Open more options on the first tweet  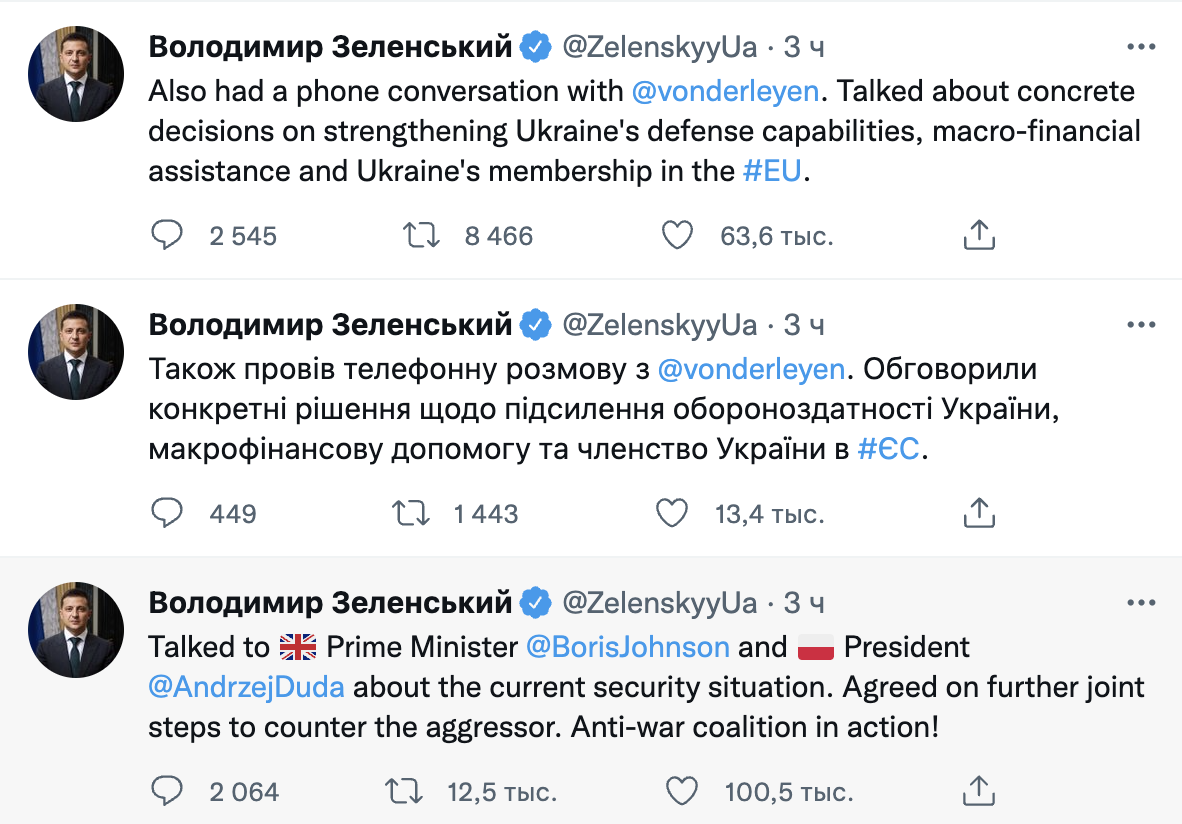click(1141, 47)
